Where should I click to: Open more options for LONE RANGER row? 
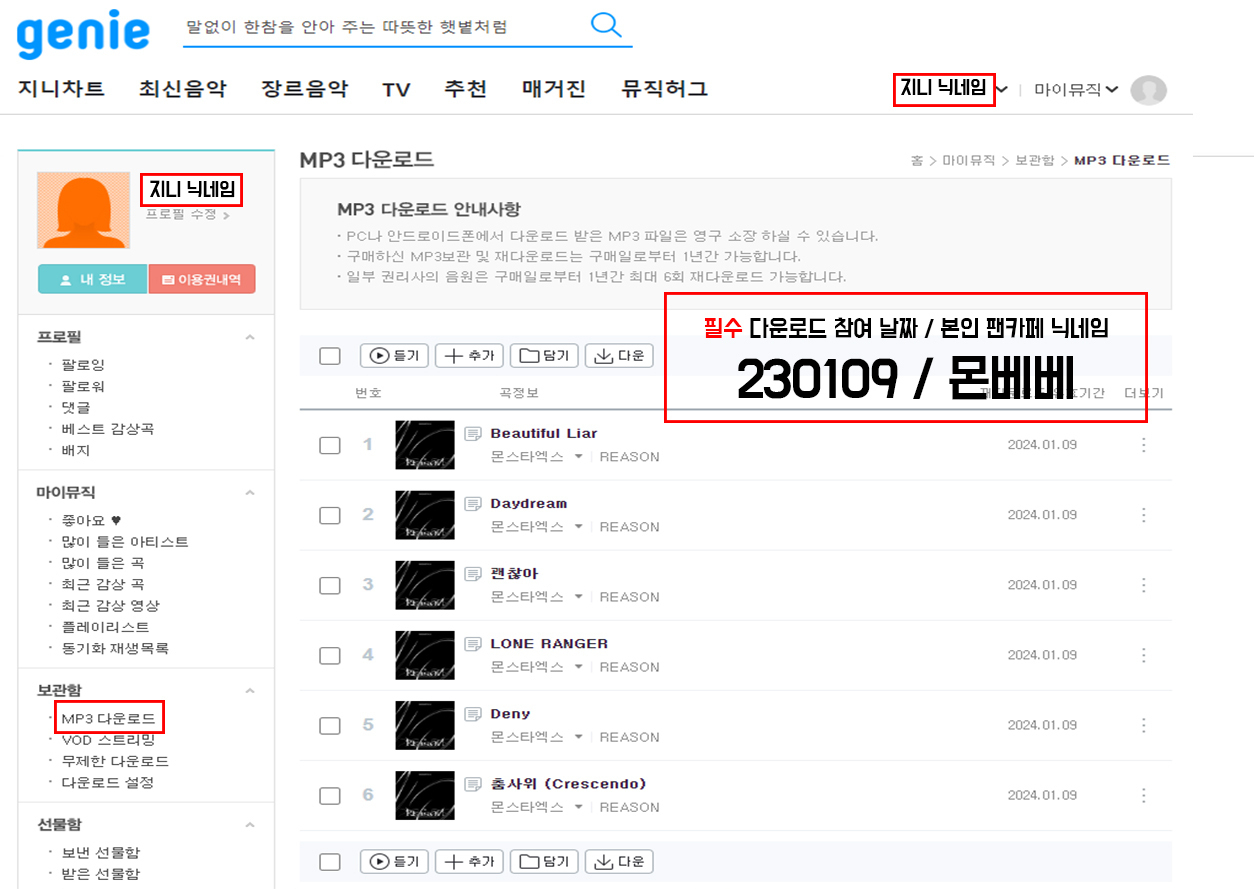[x=1144, y=655]
